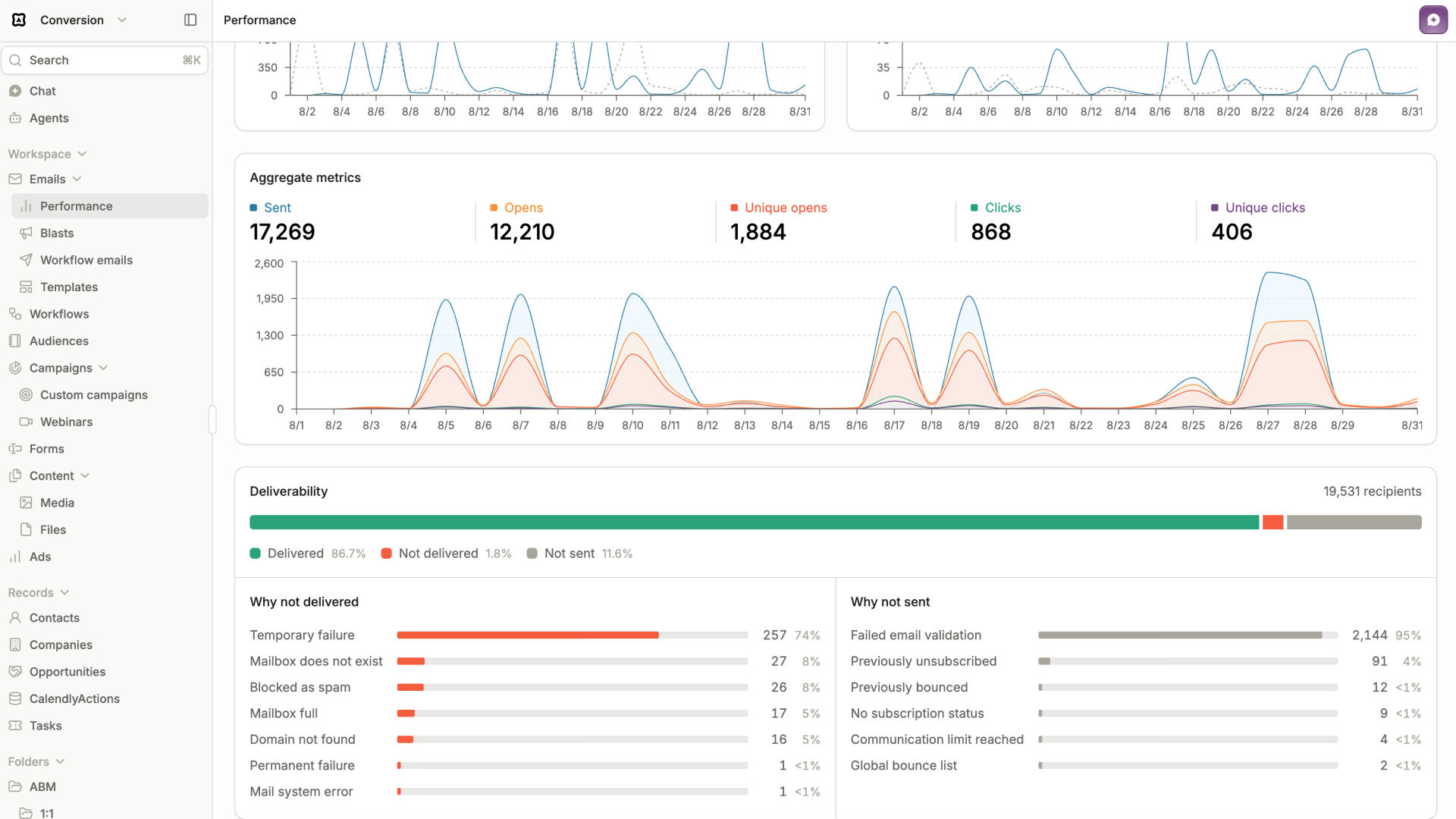Image resolution: width=1456 pixels, height=819 pixels.
Task: Toggle the Unique clicks series legend
Action: [1258, 208]
